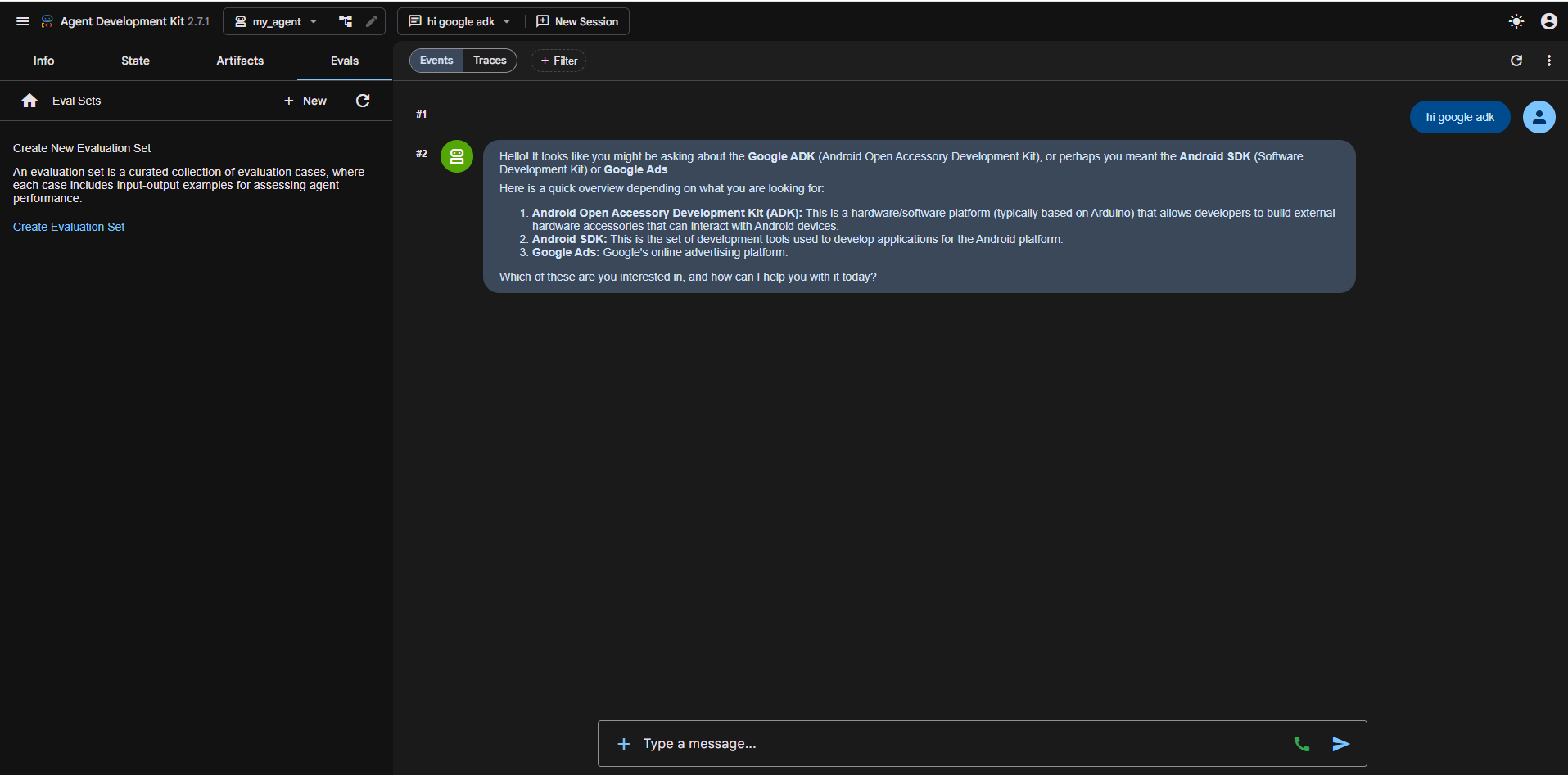Open the account profile icon

[1549, 21]
